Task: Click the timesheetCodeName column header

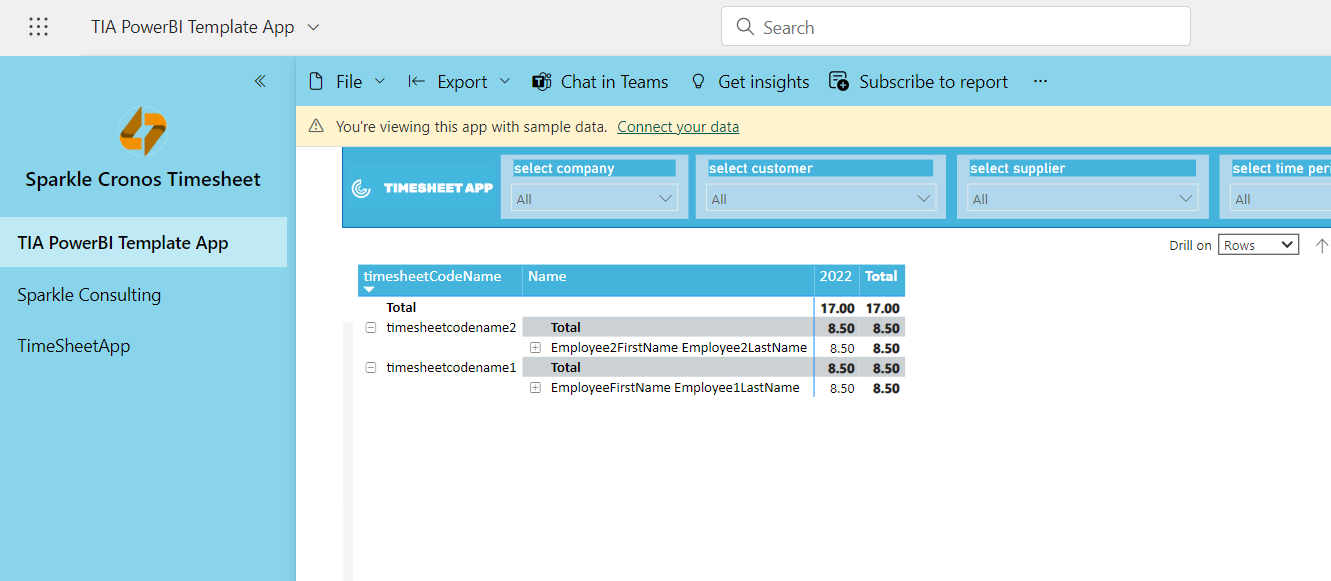Action: tap(440, 280)
